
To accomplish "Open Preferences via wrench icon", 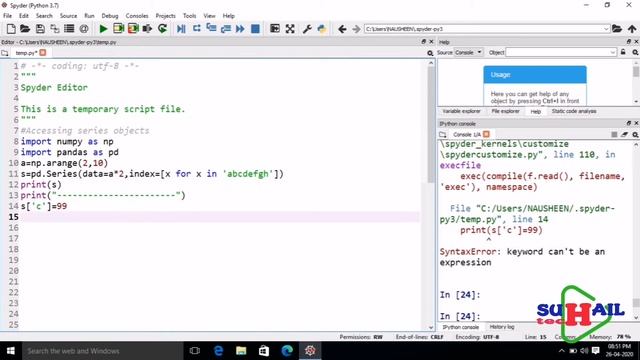I will coord(307,29).
